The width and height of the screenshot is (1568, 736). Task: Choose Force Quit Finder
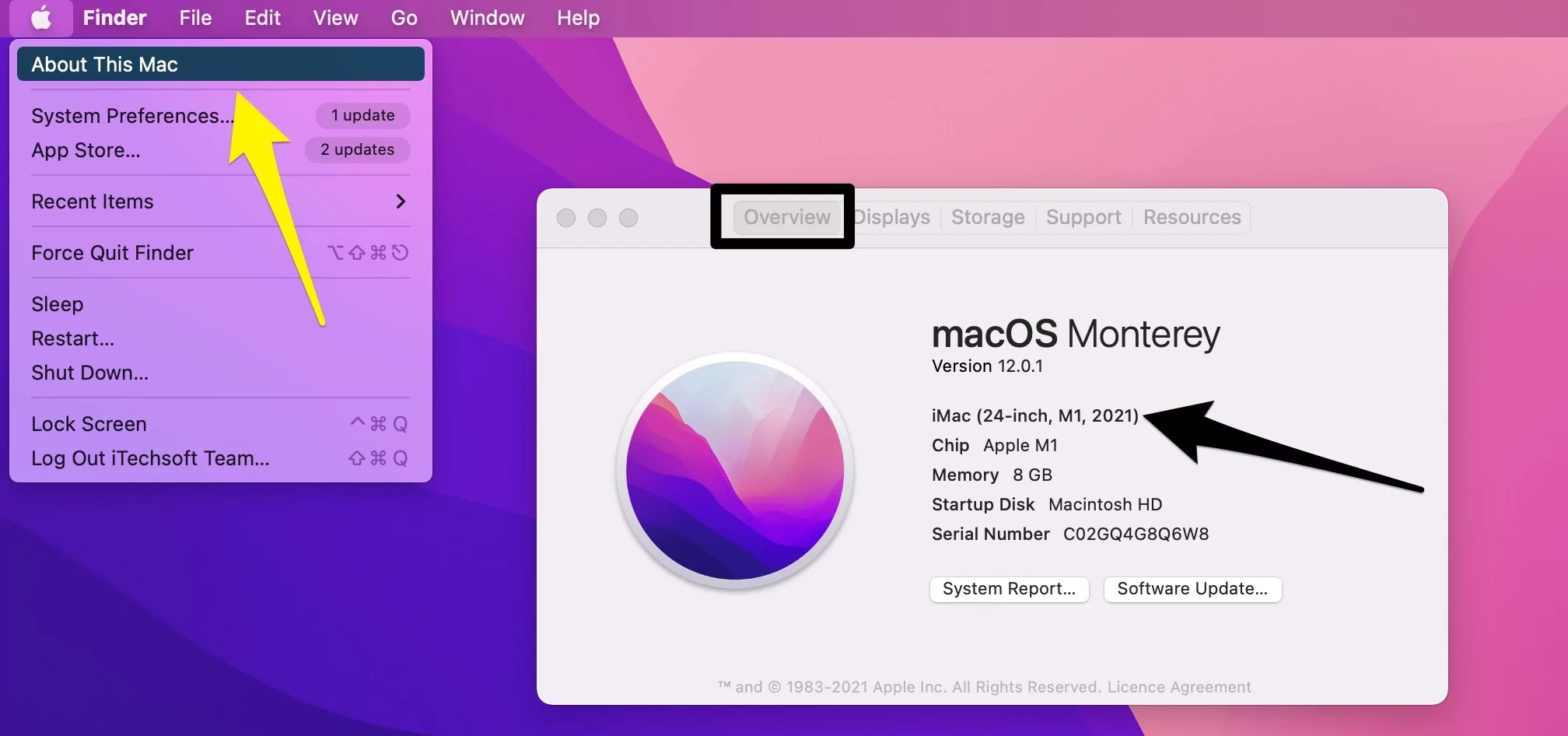[112, 252]
